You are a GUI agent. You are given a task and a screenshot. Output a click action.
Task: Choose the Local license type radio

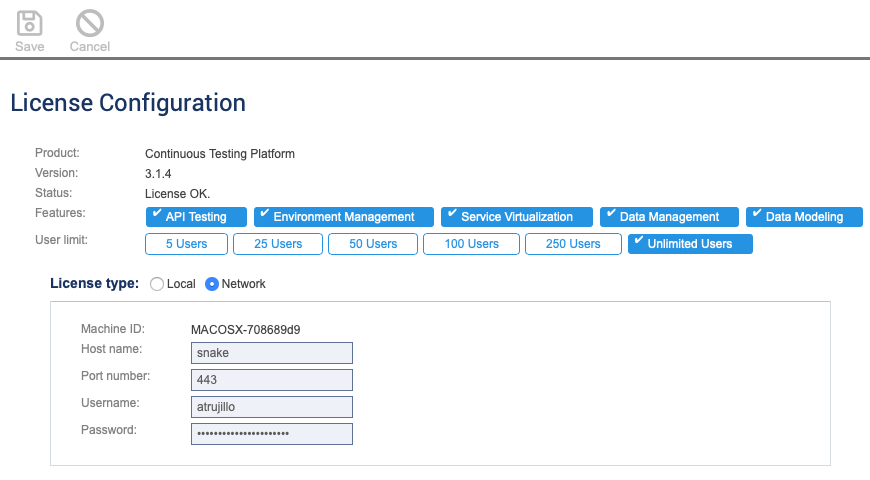[157, 284]
